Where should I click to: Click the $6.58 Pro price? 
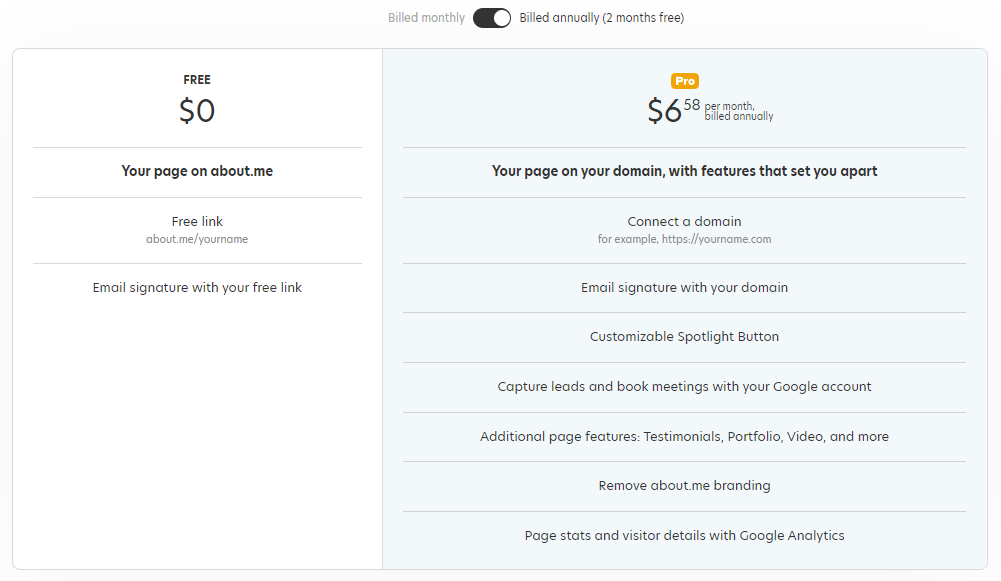click(x=674, y=110)
